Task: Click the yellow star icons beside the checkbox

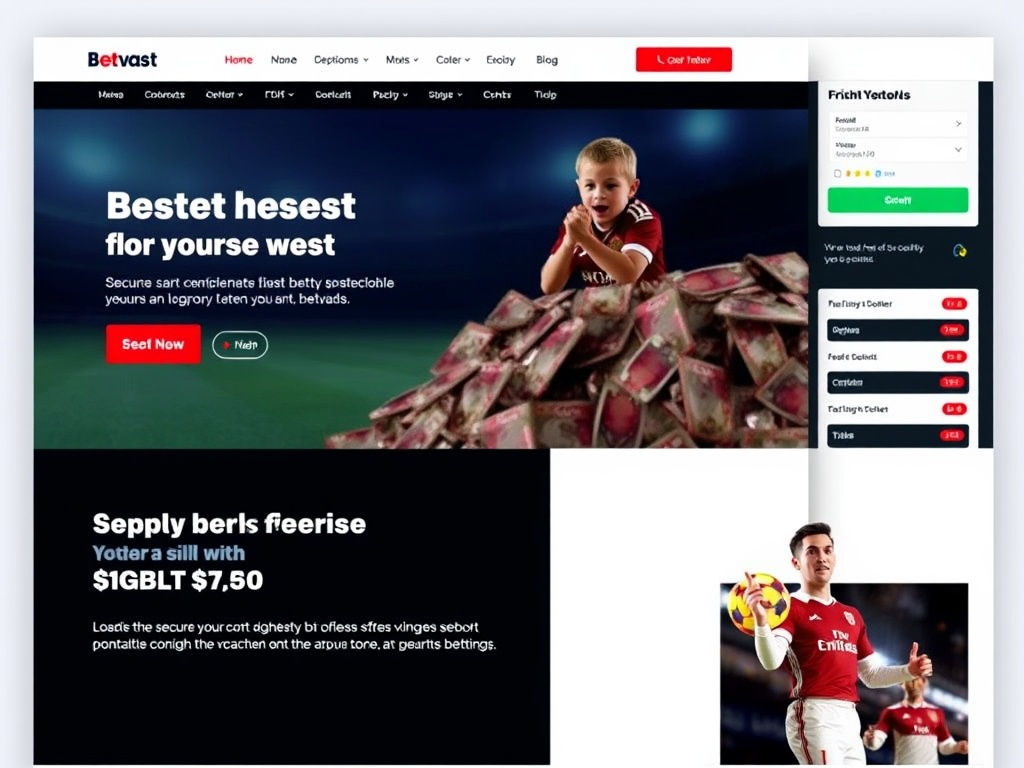Action: pos(858,174)
